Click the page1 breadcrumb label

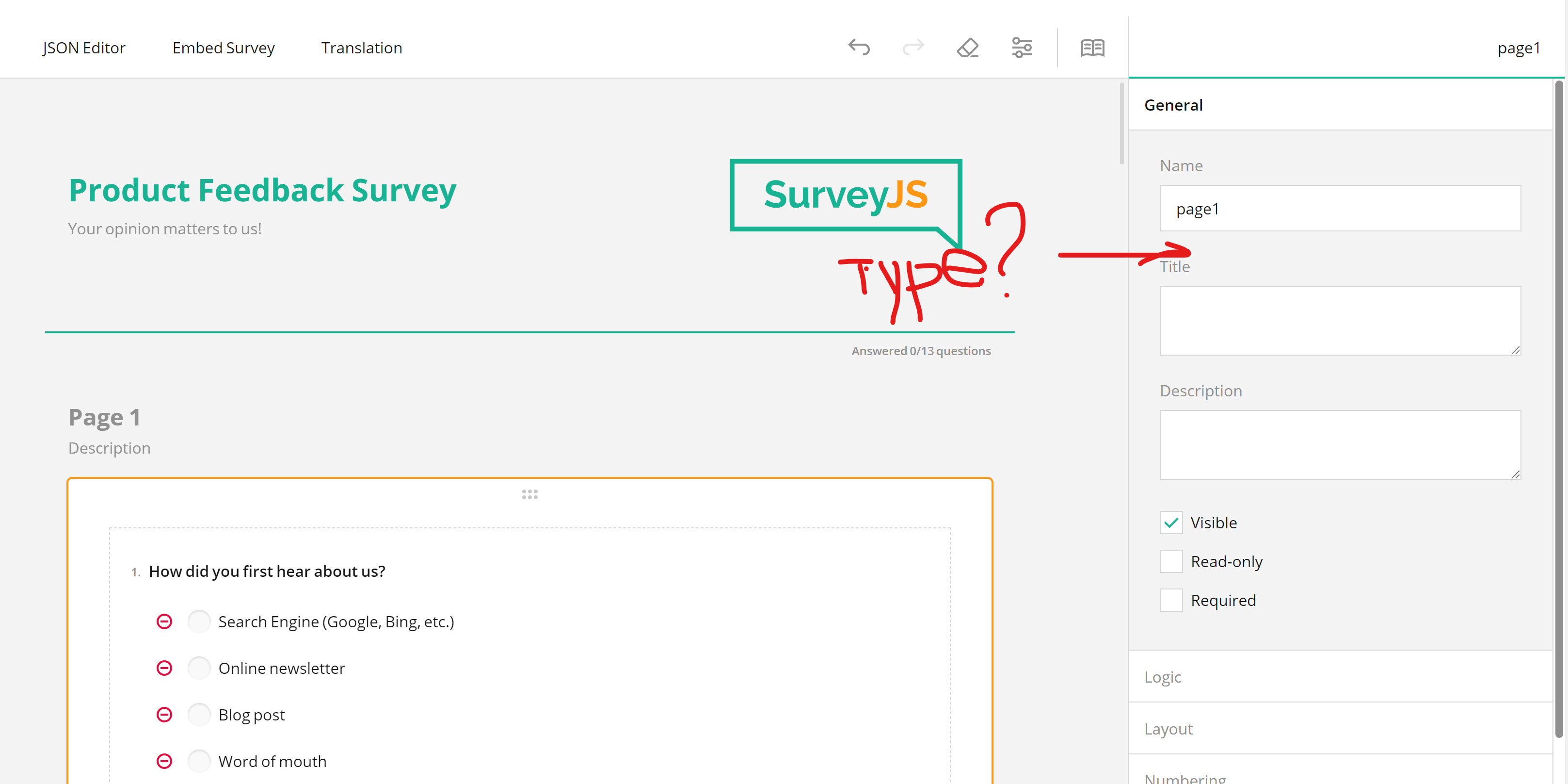tap(1520, 48)
